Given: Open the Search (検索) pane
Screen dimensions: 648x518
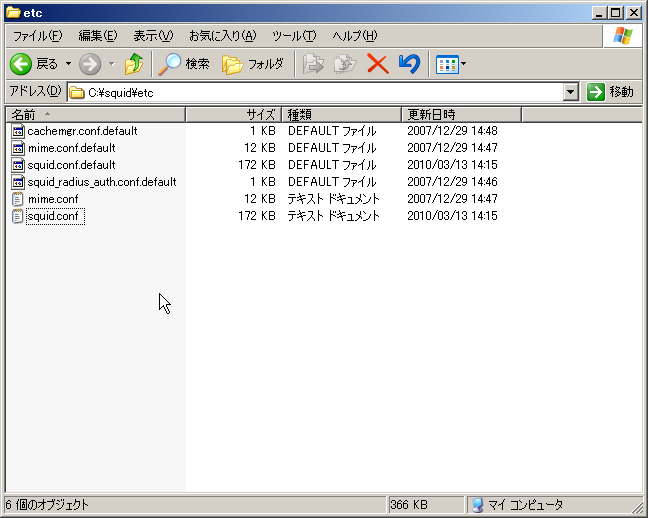Looking at the screenshot, I should pos(184,64).
